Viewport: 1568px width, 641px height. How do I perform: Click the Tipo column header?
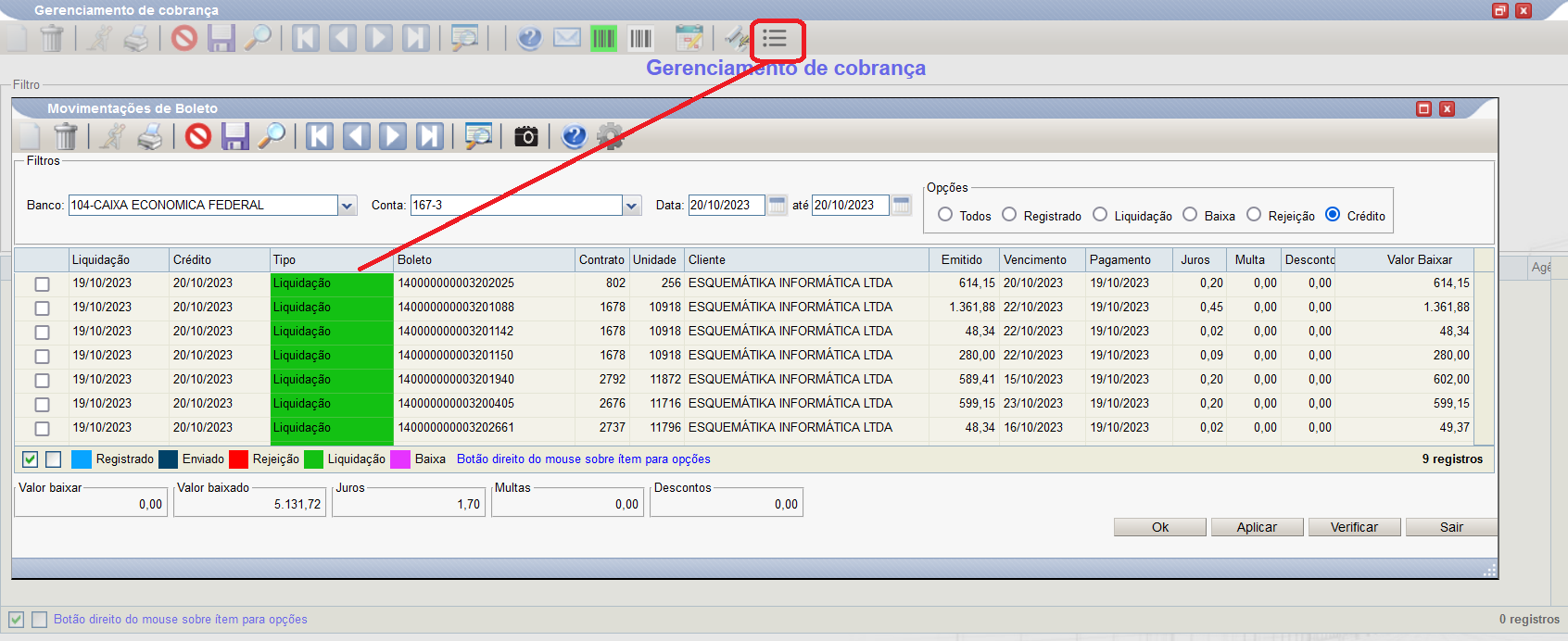[x=331, y=260]
